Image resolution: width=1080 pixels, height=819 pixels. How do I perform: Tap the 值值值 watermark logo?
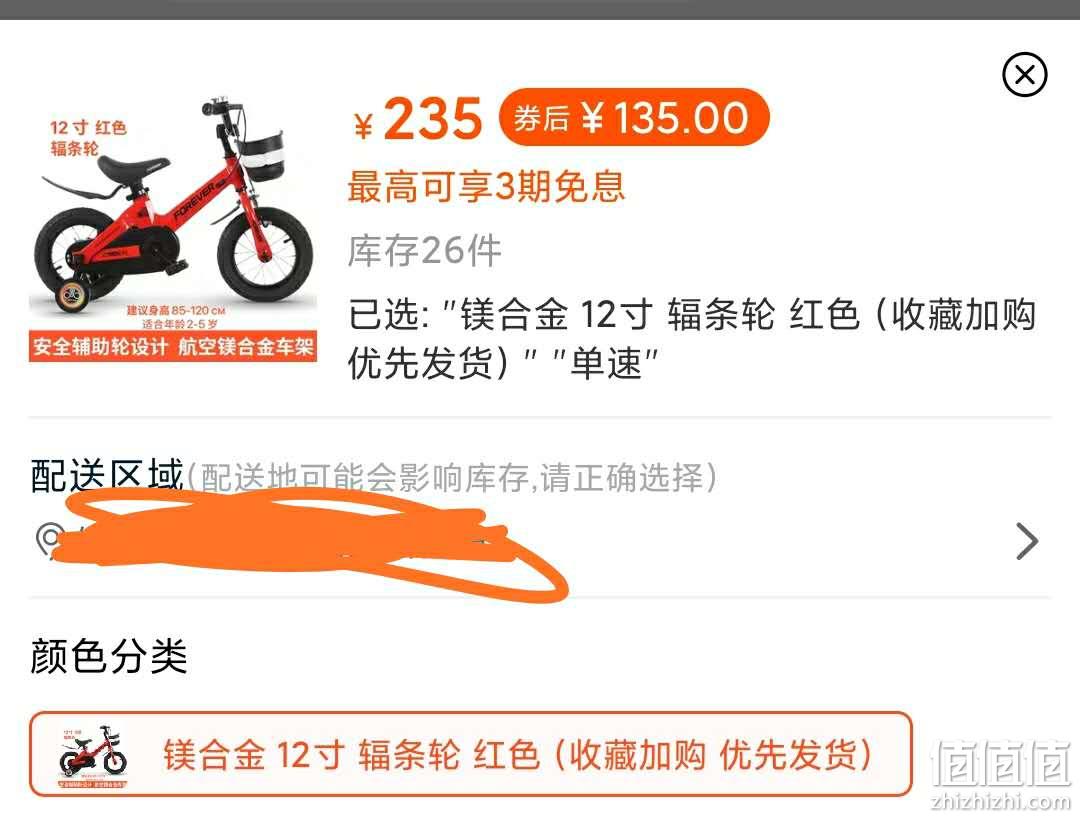tap(1001, 763)
